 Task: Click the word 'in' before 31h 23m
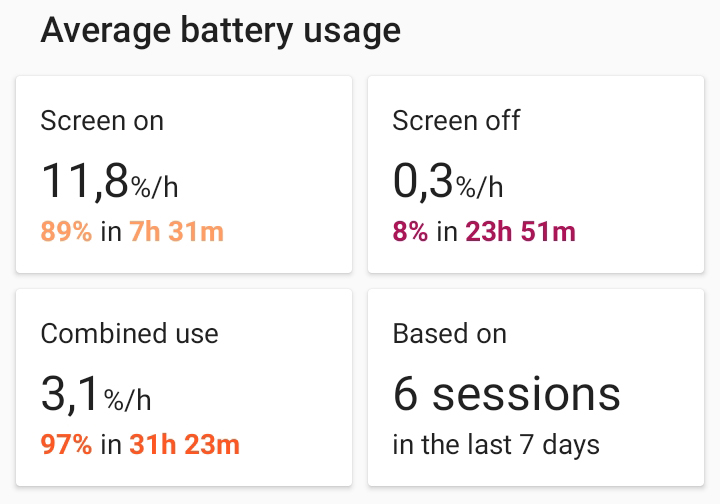tap(111, 444)
